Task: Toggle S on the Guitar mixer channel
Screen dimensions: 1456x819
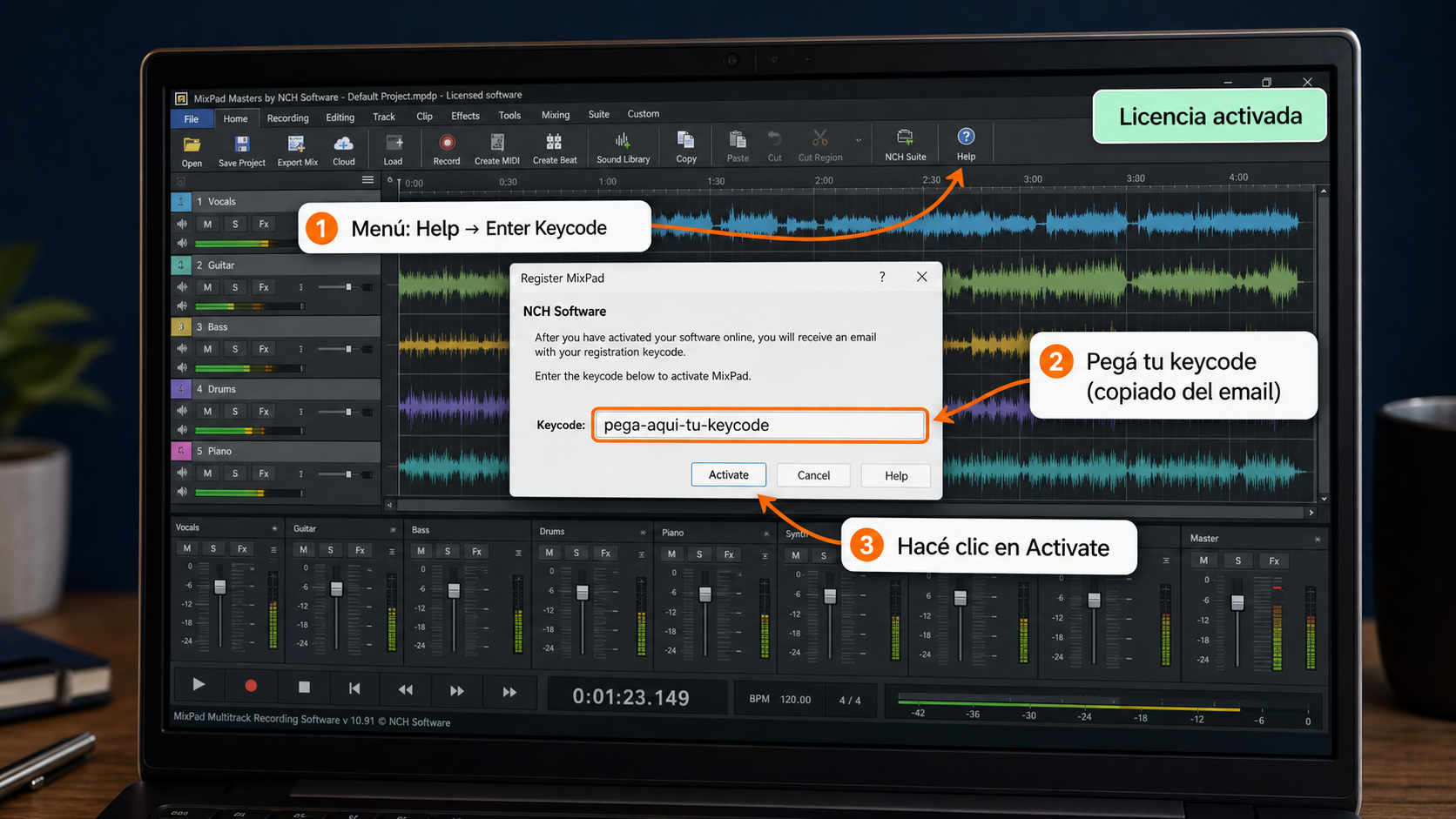Action: click(330, 550)
